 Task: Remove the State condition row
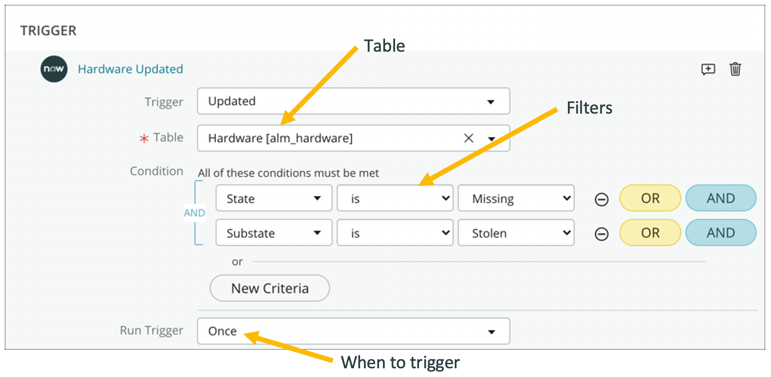tap(601, 199)
